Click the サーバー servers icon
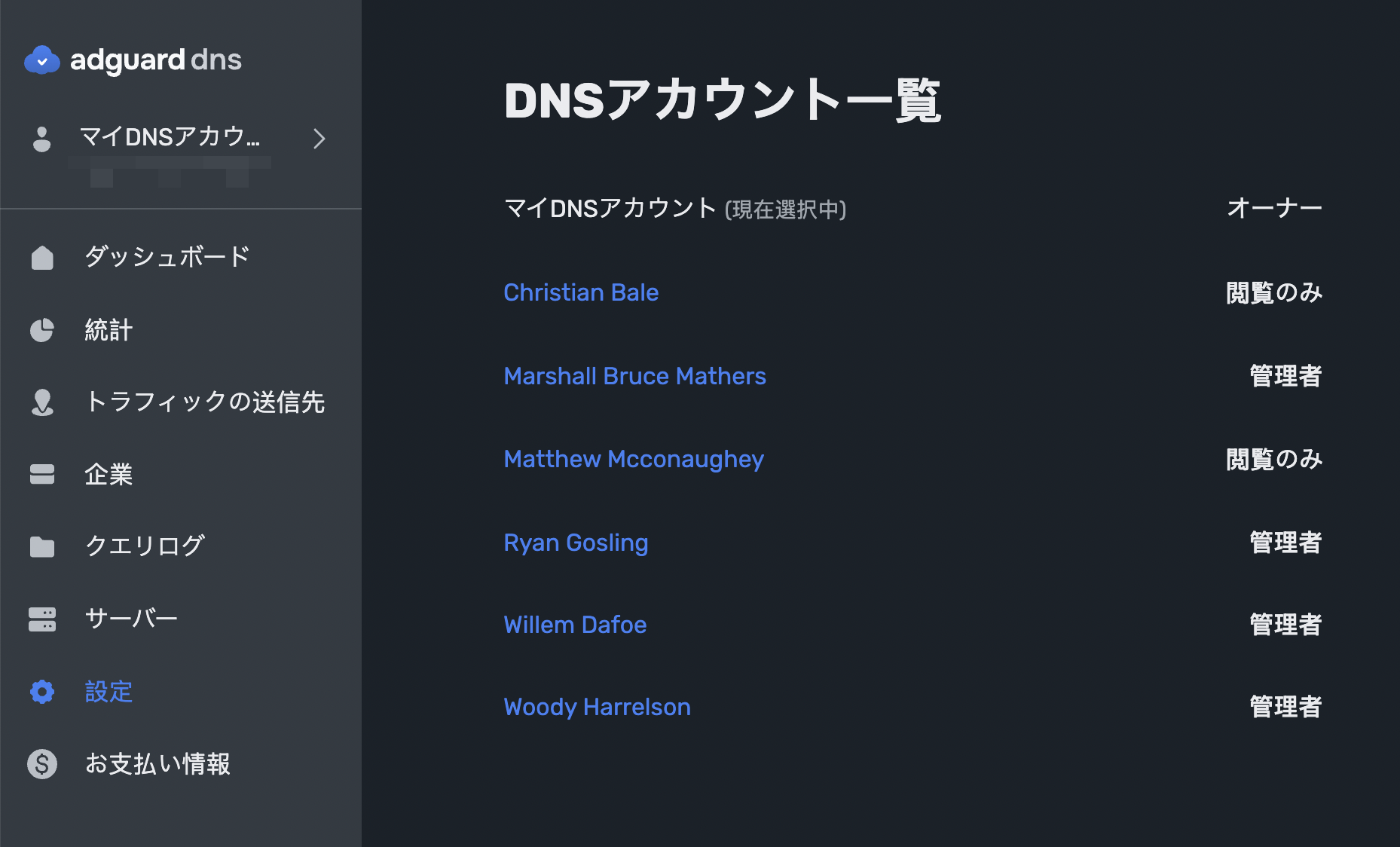Screen dimensions: 1400x847 point(42,619)
